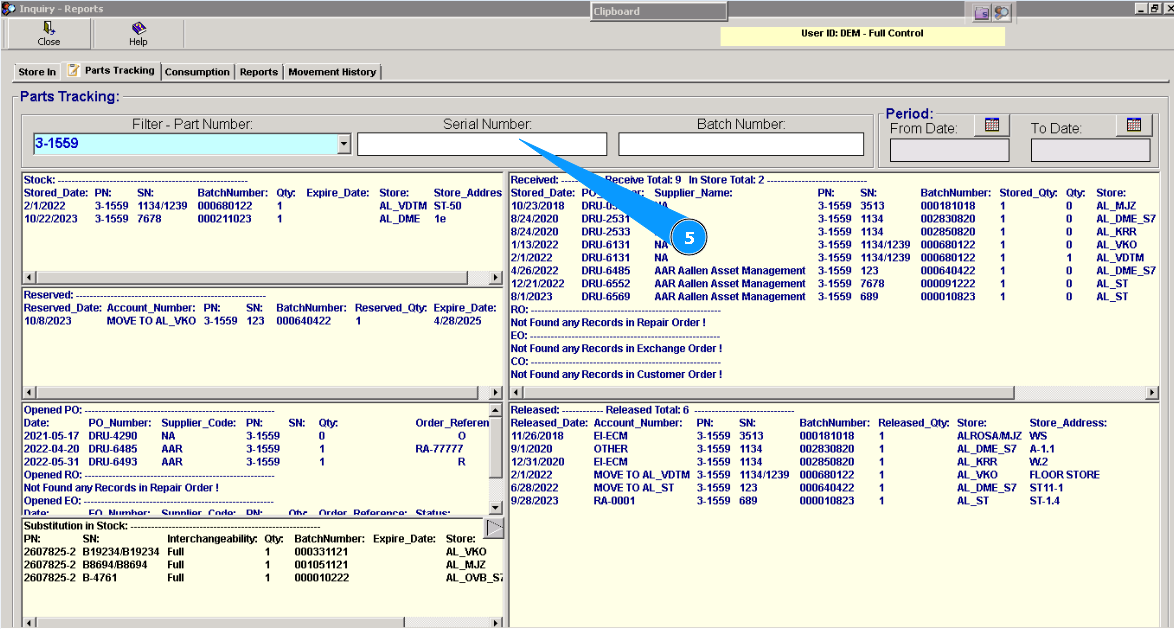Screen dimensions: 1174x630
Task: Click the app icon in the title bar
Action: pyautogui.click(x=9, y=10)
